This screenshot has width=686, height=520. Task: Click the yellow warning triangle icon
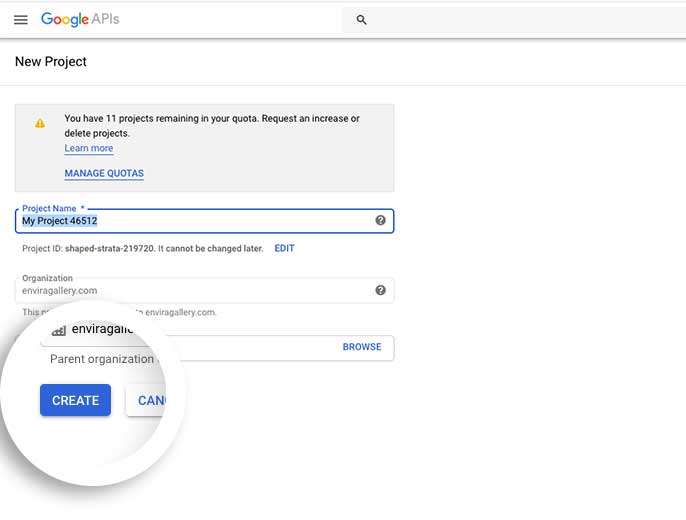point(40,123)
